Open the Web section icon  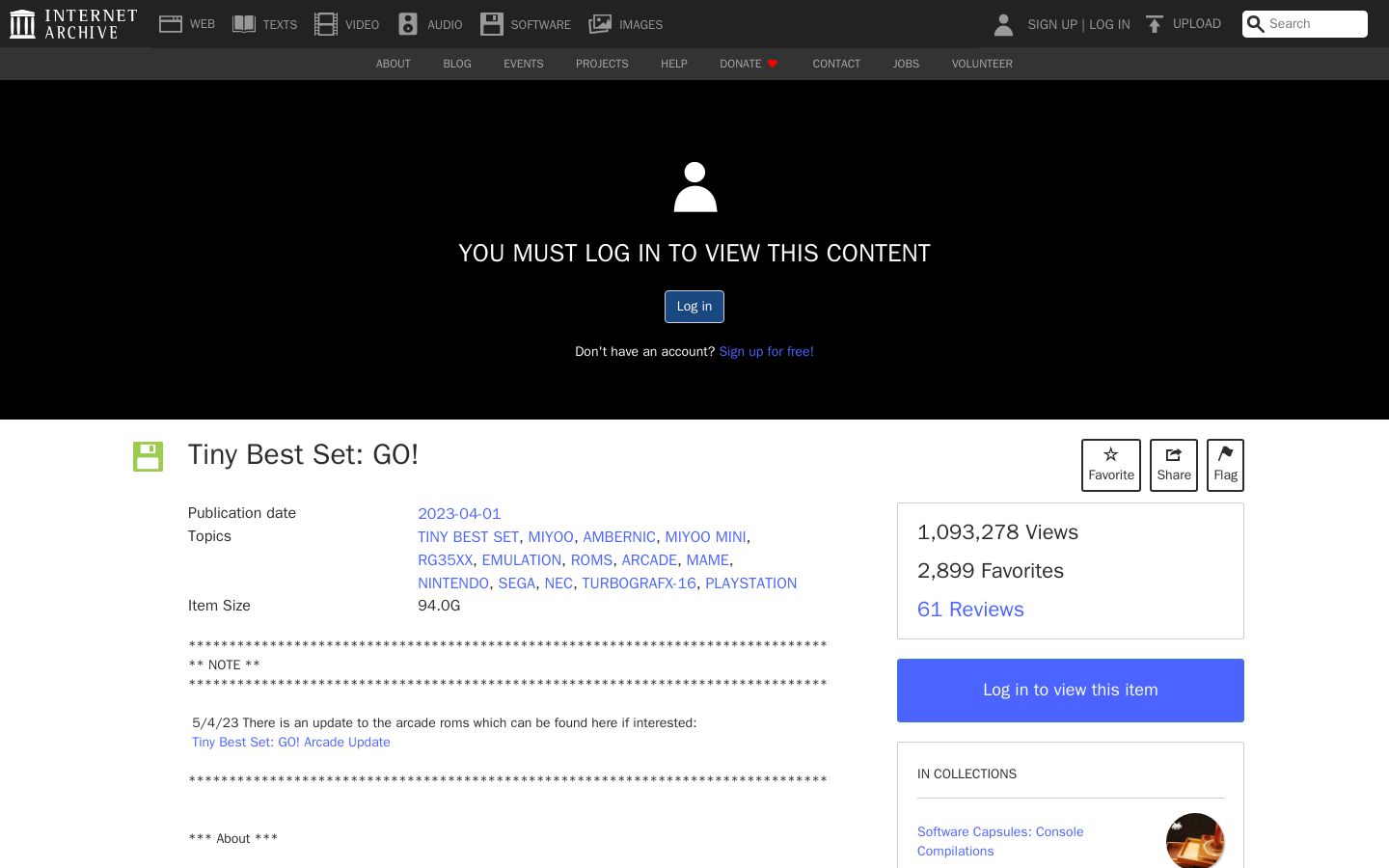point(171,24)
